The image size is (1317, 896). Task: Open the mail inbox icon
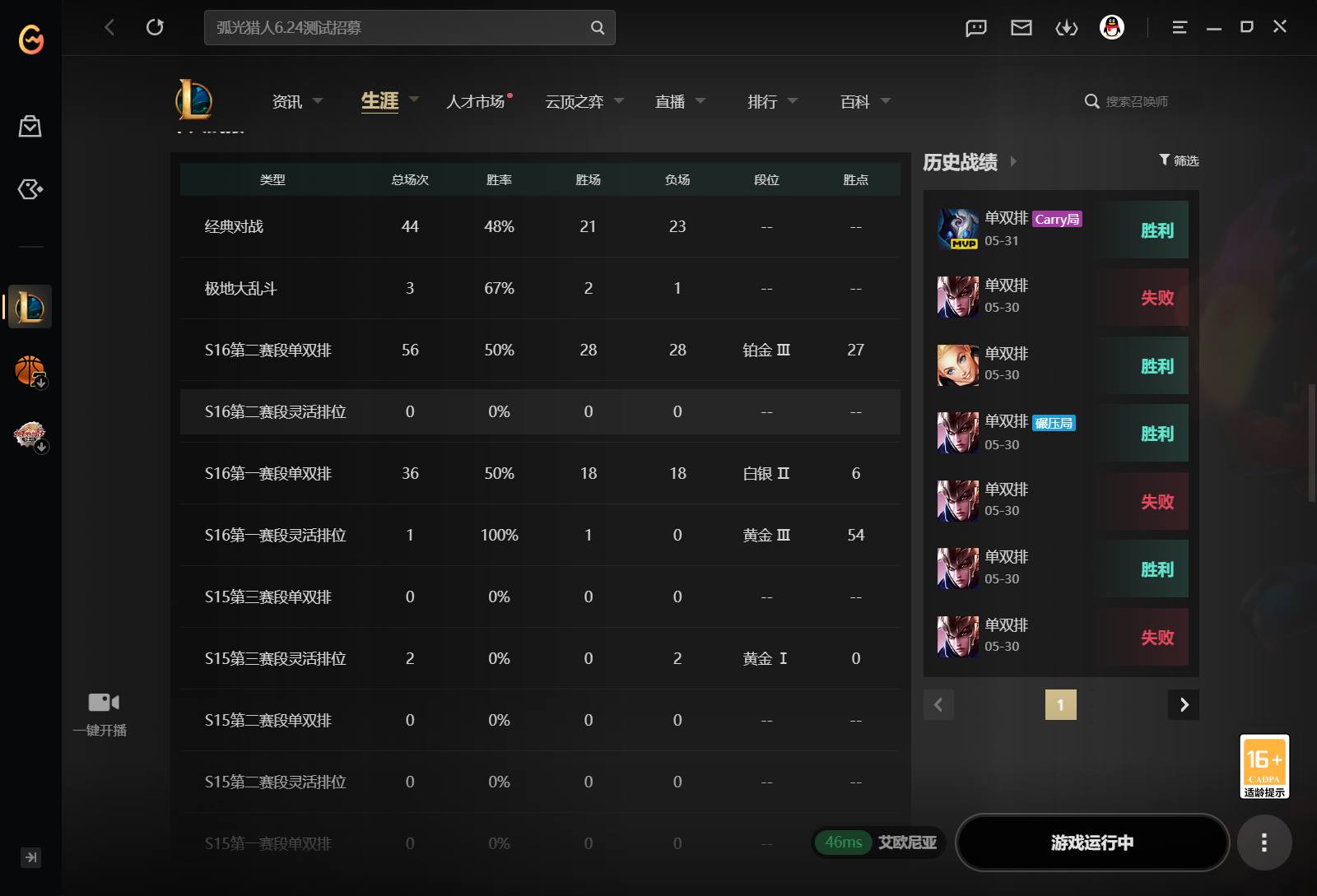[x=1021, y=28]
